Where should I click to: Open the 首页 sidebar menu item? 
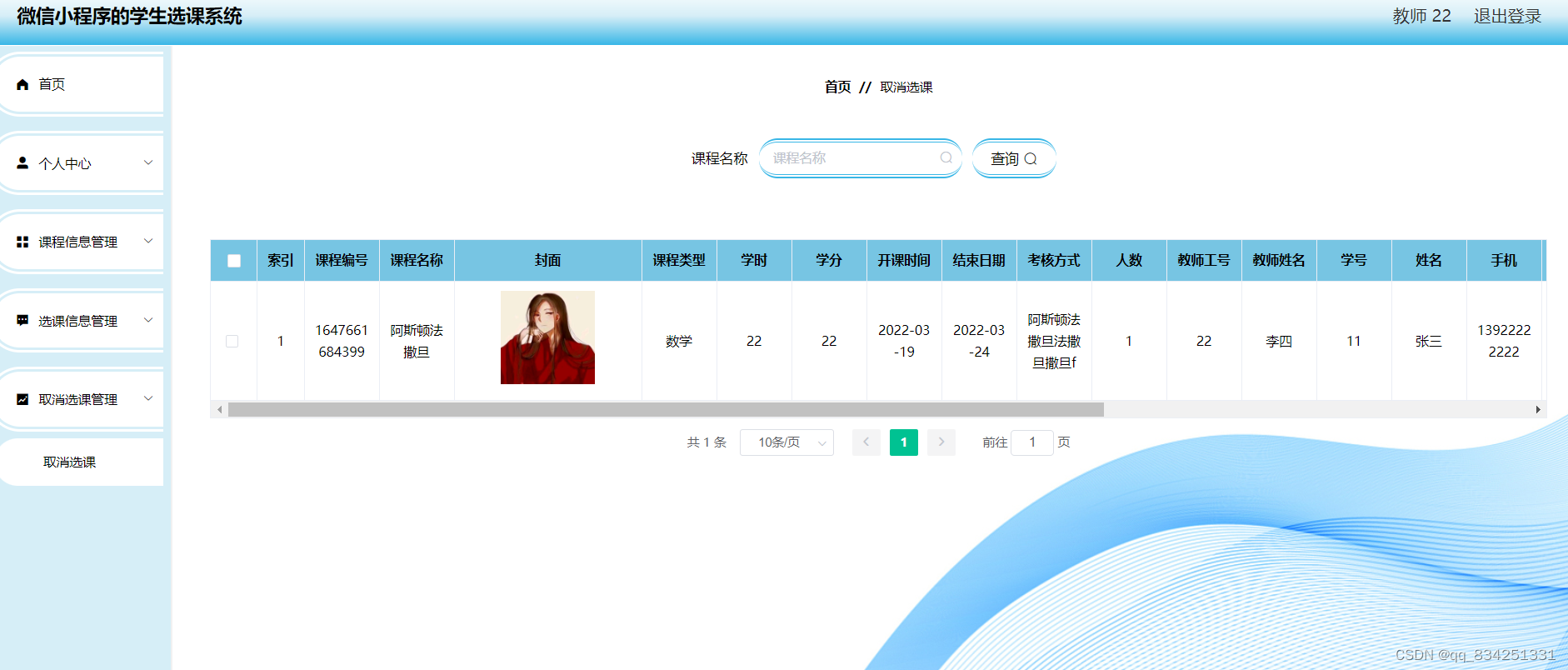82,84
